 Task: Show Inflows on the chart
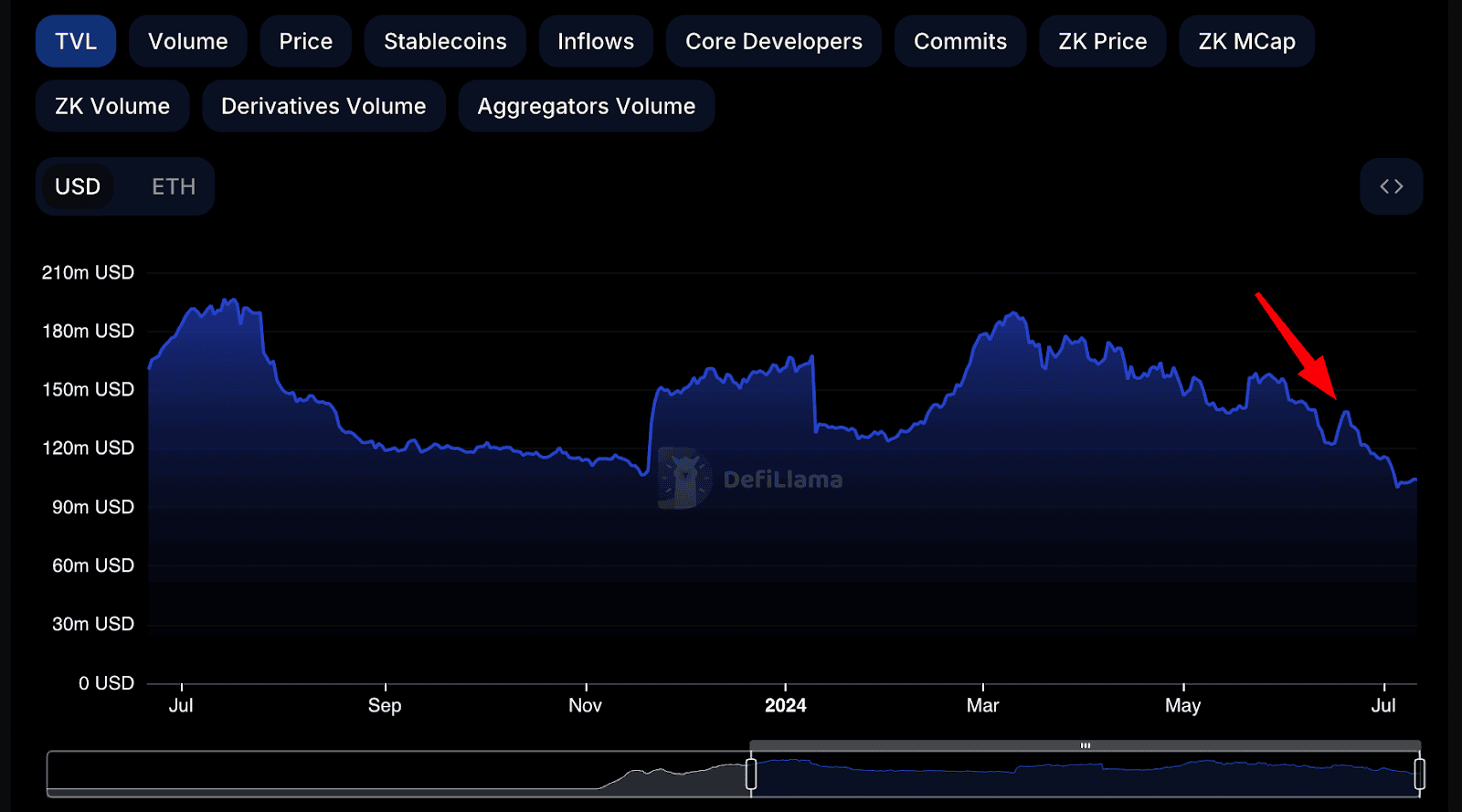point(595,41)
